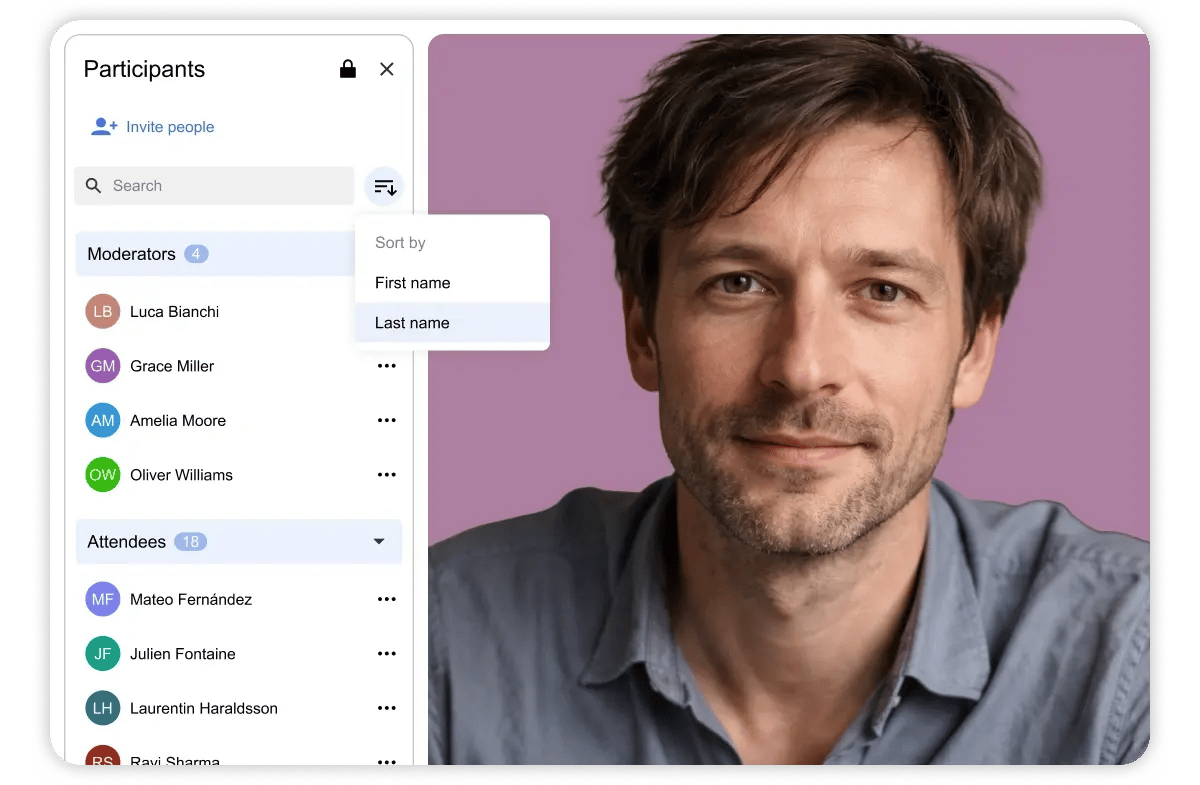
Task: Open options menu for Mateo Fernández
Action: pyautogui.click(x=387, y=600)
